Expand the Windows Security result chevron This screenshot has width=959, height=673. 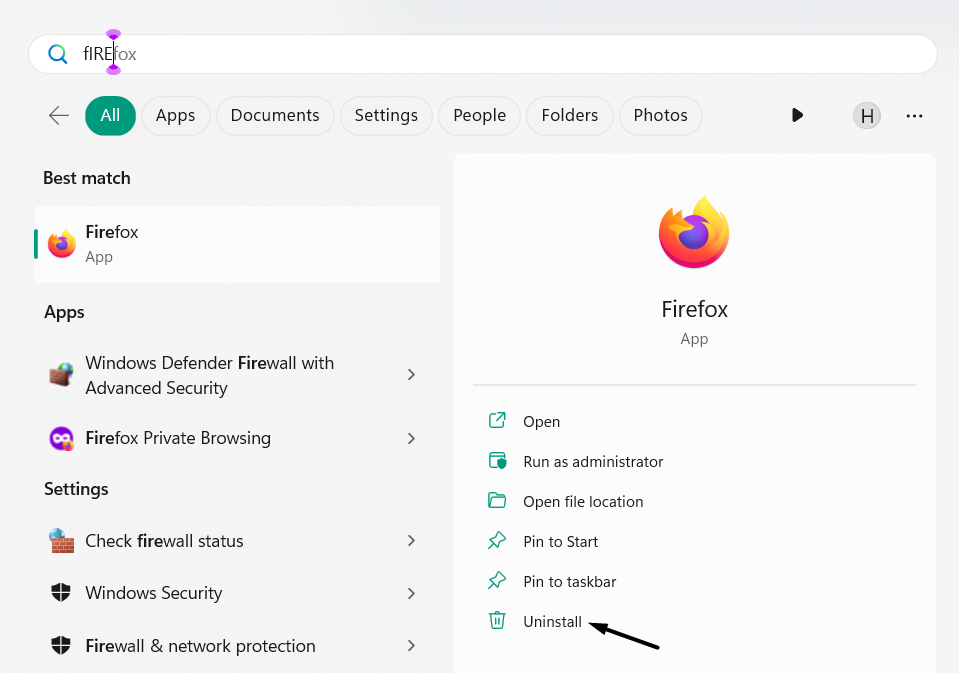coord(411,593)
